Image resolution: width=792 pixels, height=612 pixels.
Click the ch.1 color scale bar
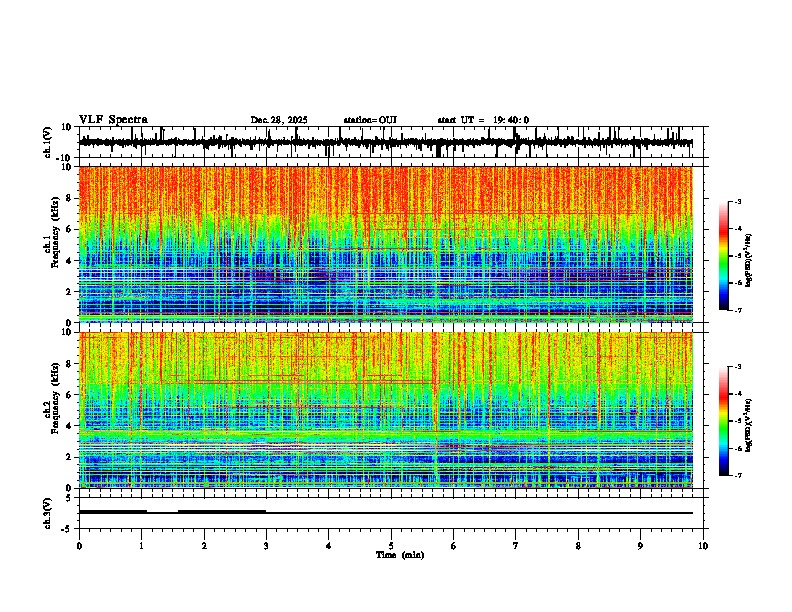tap(723, 256)
